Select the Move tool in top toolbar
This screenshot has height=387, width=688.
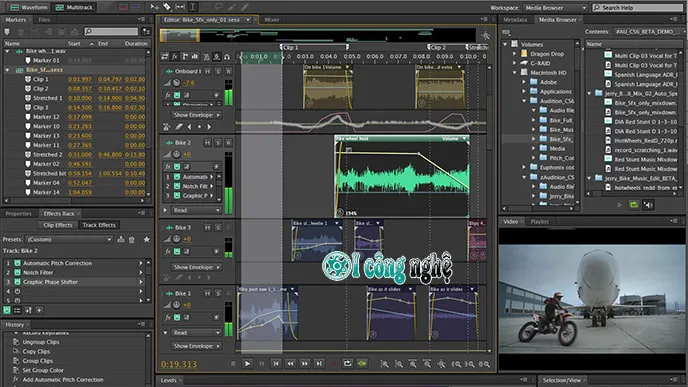click(x=154, y=7)
